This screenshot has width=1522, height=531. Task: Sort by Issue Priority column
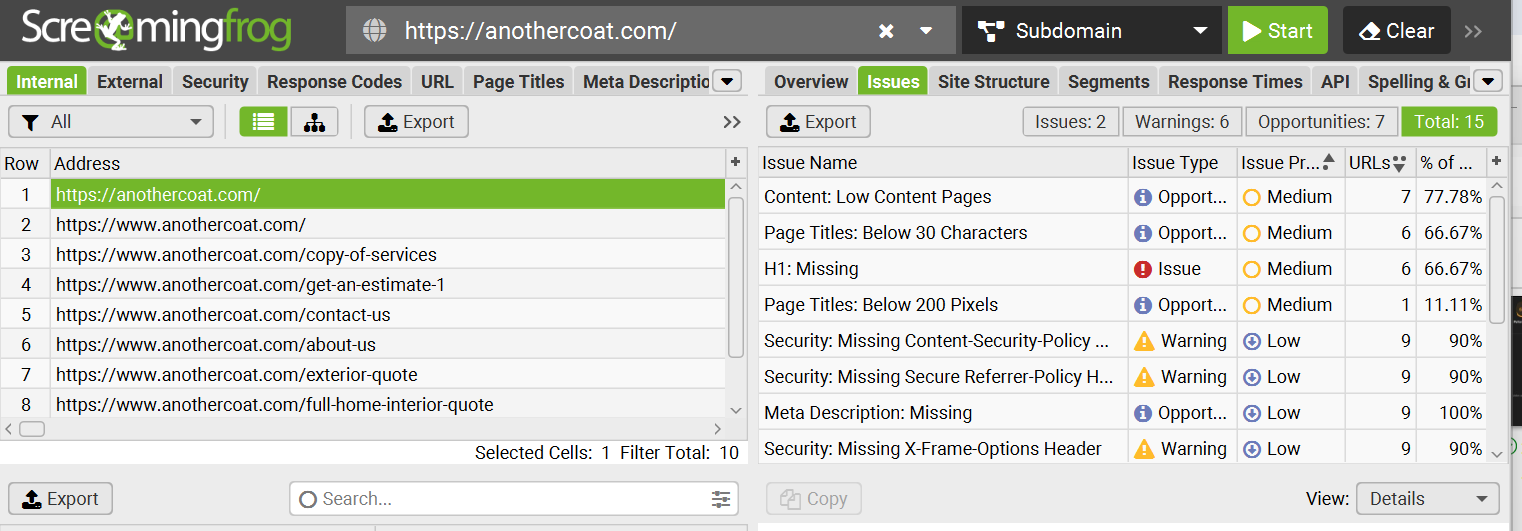click(1290, 163)
